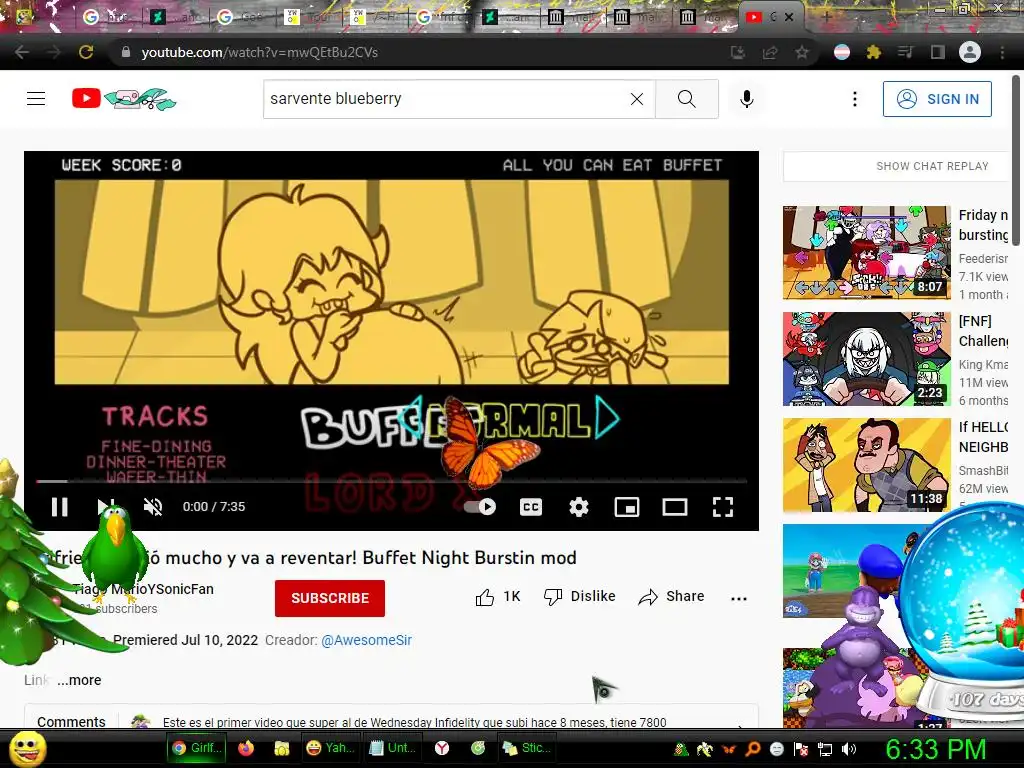Switch to the first DeviantArt tab
This screenshot has width=1024, height=768.
coord(173,17)
